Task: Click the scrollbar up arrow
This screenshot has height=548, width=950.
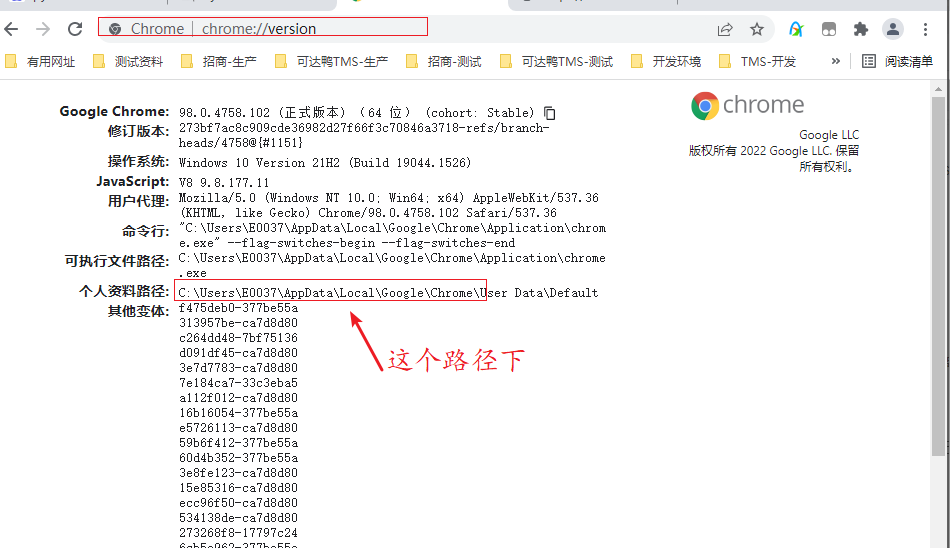Action: (x=938, y=89)
